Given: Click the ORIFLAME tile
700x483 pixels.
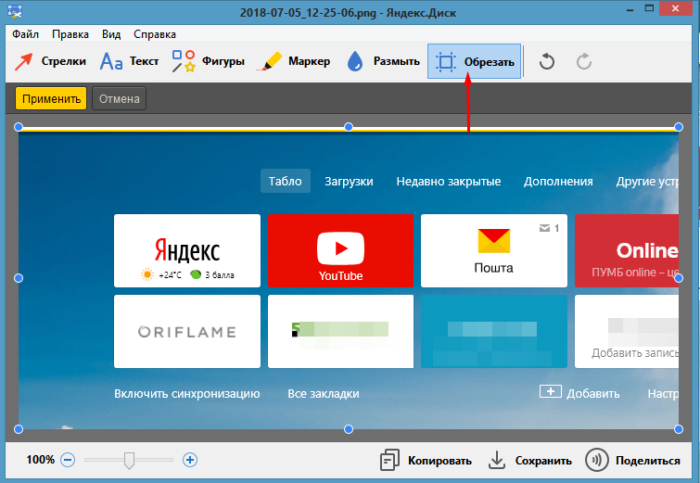Looking at the screenshot, I should (x=187, y=331).
